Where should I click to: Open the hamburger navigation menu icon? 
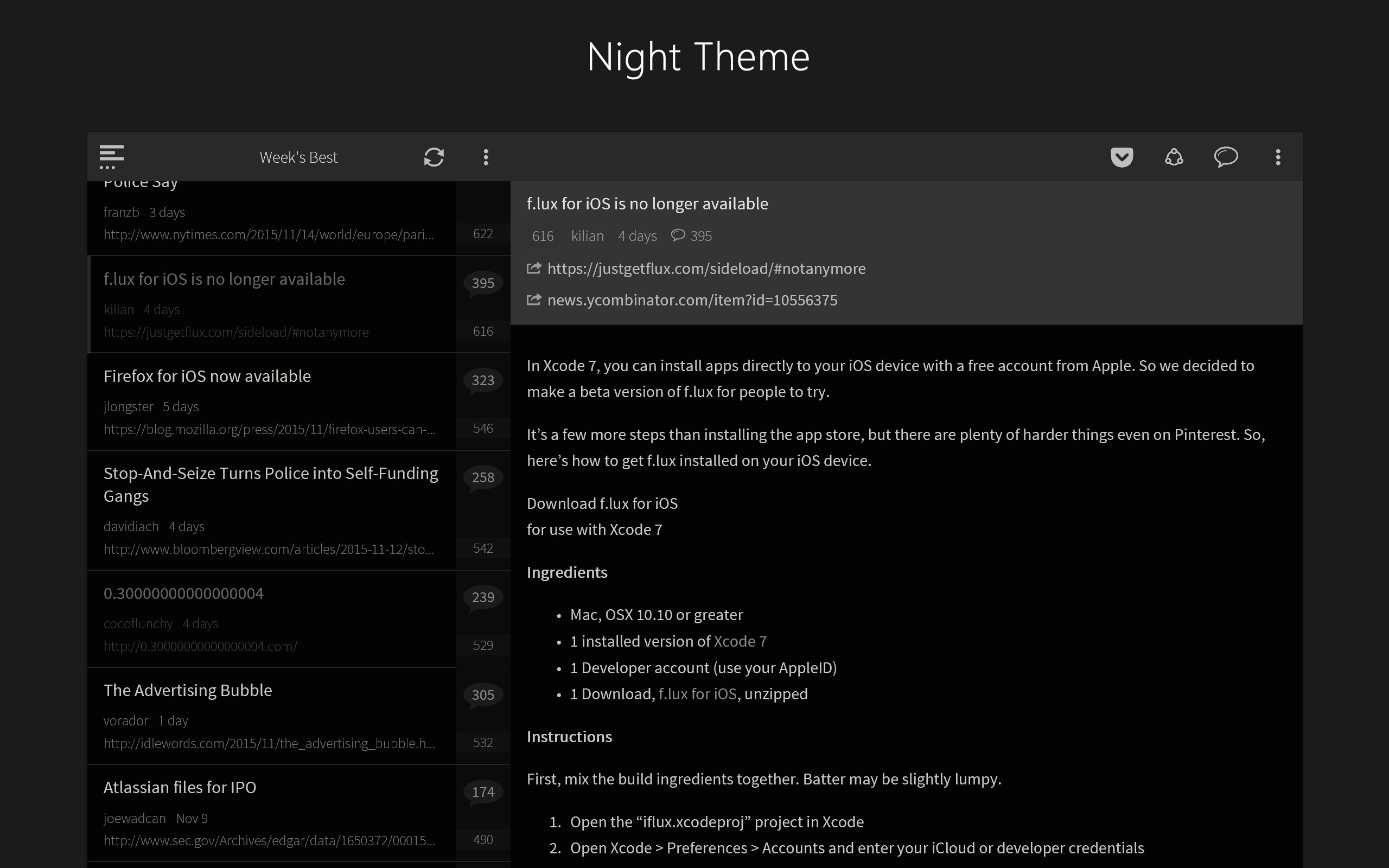(x=111, y=157)
